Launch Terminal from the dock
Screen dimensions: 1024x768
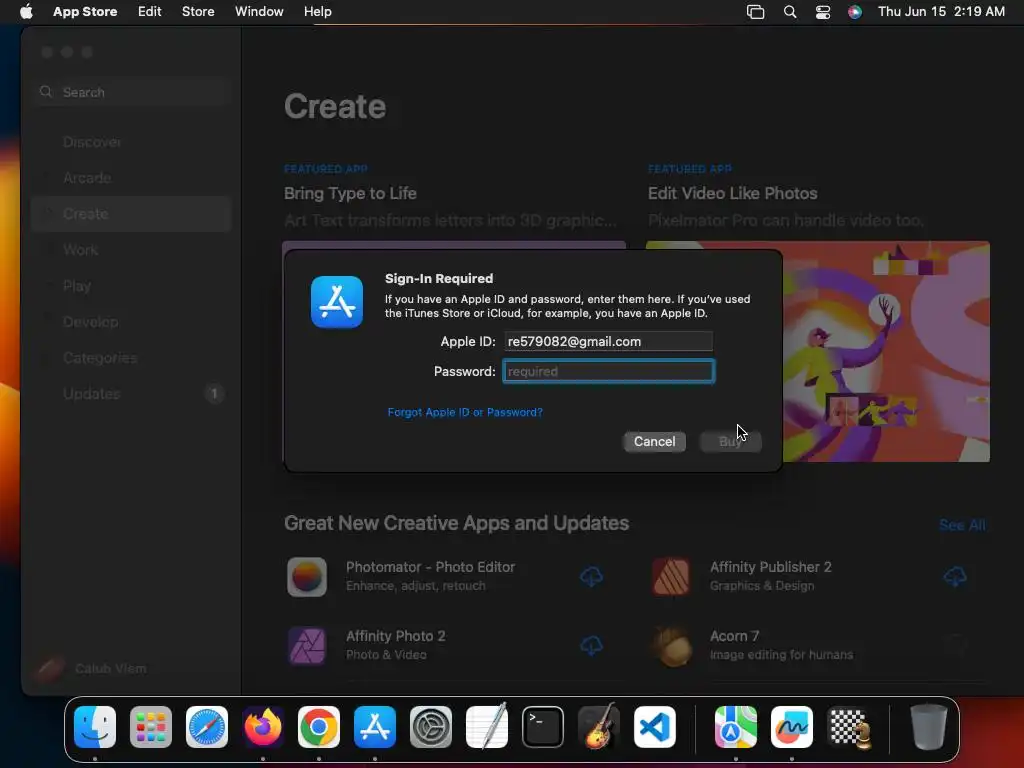[x=543, y=727]
